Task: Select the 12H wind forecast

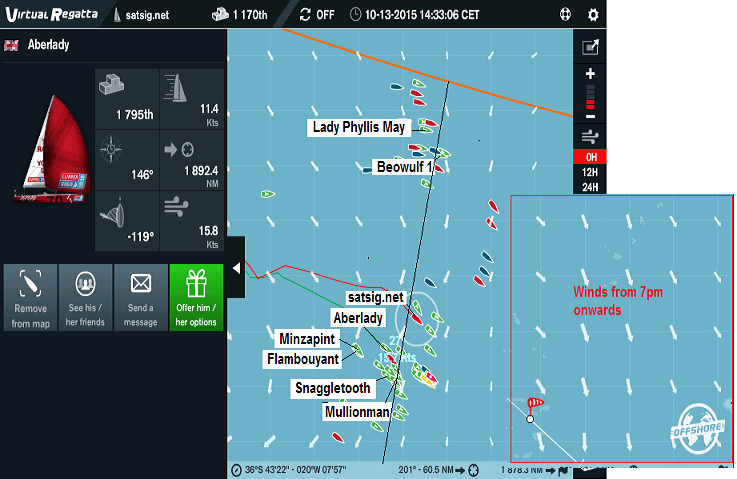Action: coord(590,172)
